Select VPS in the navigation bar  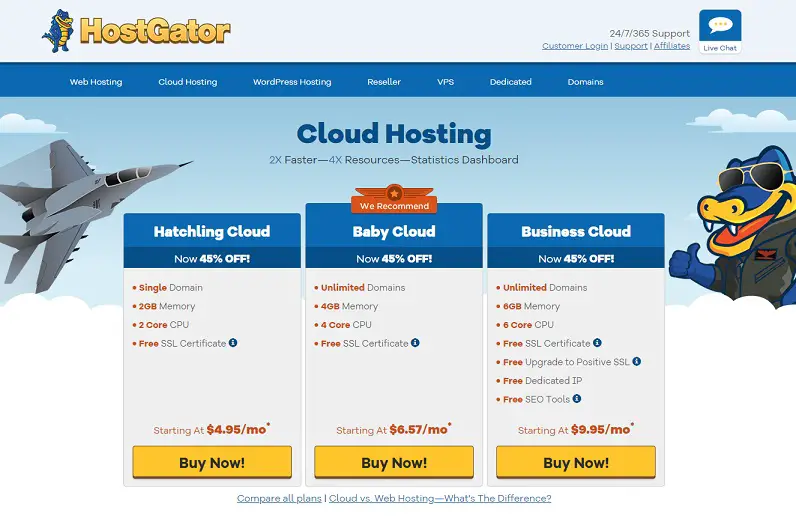click(445, 82)
